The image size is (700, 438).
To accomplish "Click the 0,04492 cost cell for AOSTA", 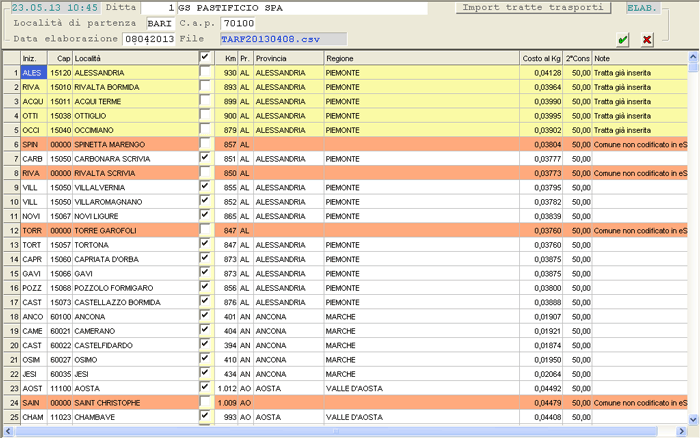I will point(541,388).
